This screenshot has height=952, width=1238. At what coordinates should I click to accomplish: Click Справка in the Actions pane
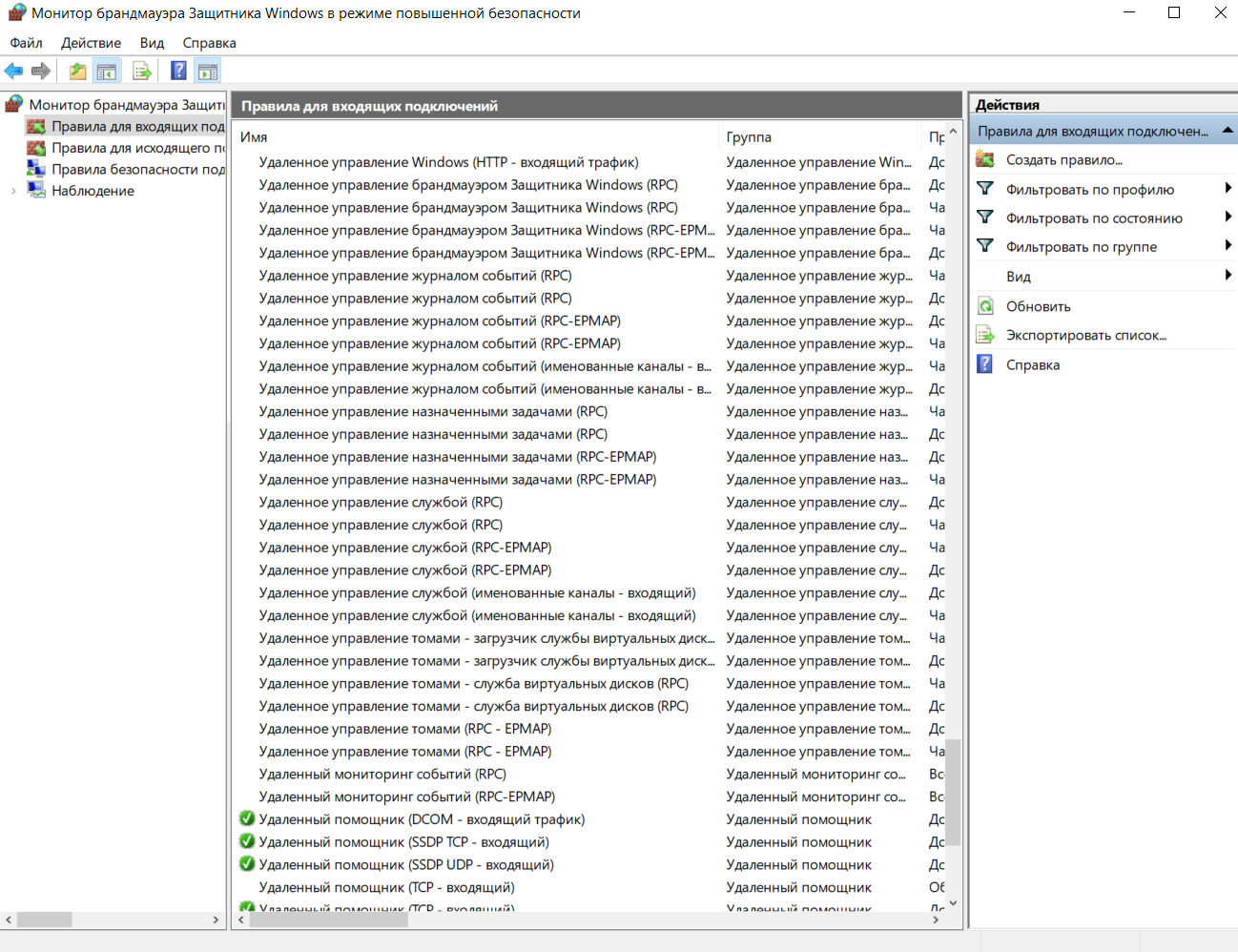[x=1033, y=364]
